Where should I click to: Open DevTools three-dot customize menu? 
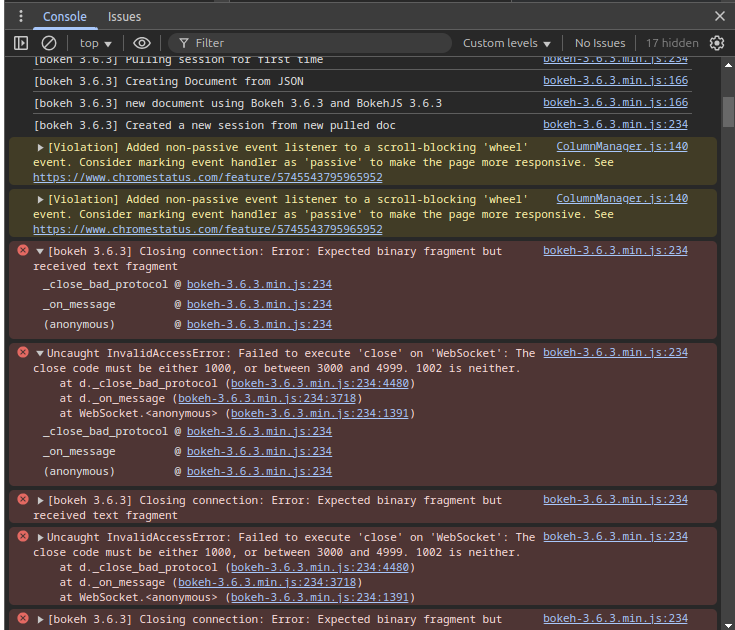(21, 16)
